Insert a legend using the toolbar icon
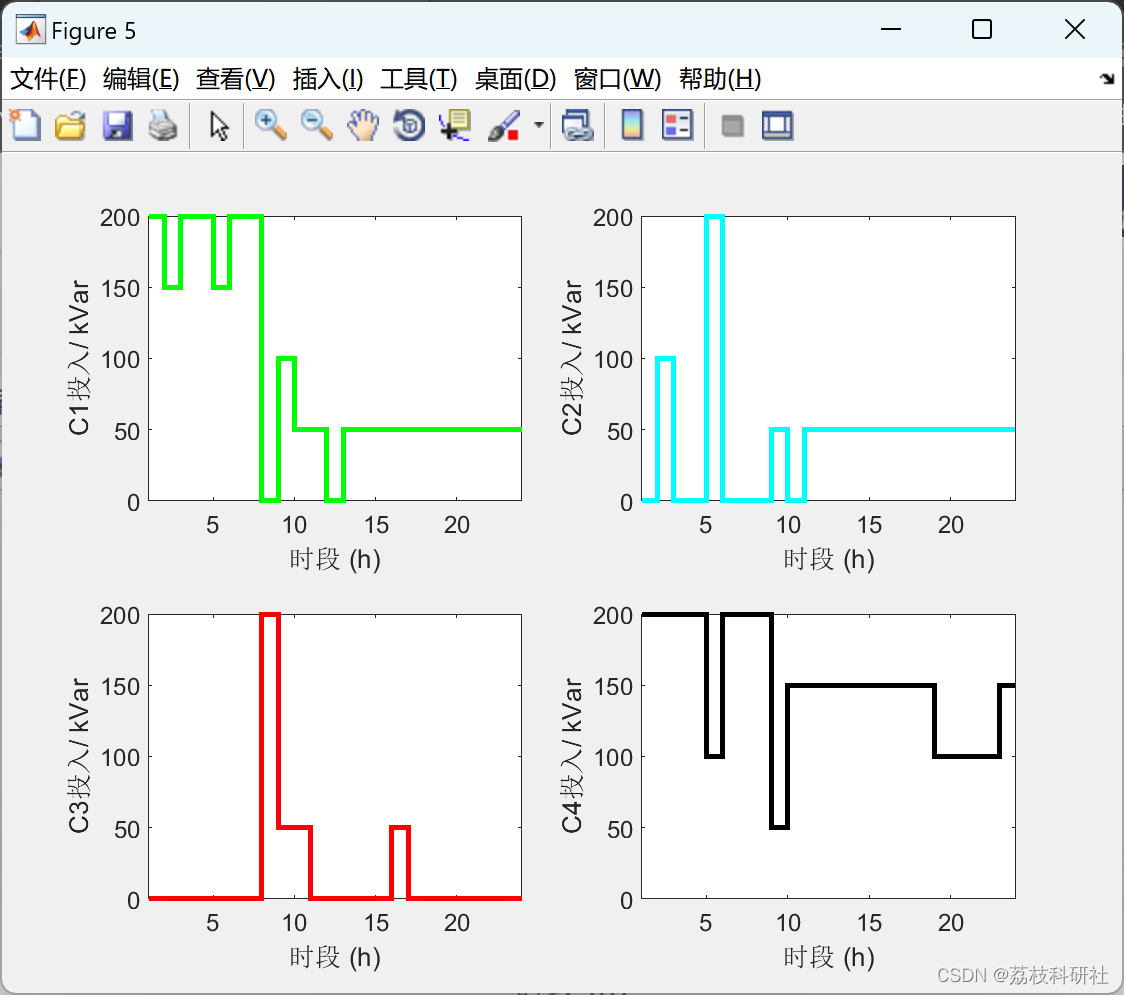Viewport: 1124px width, 995px height. 677,125
